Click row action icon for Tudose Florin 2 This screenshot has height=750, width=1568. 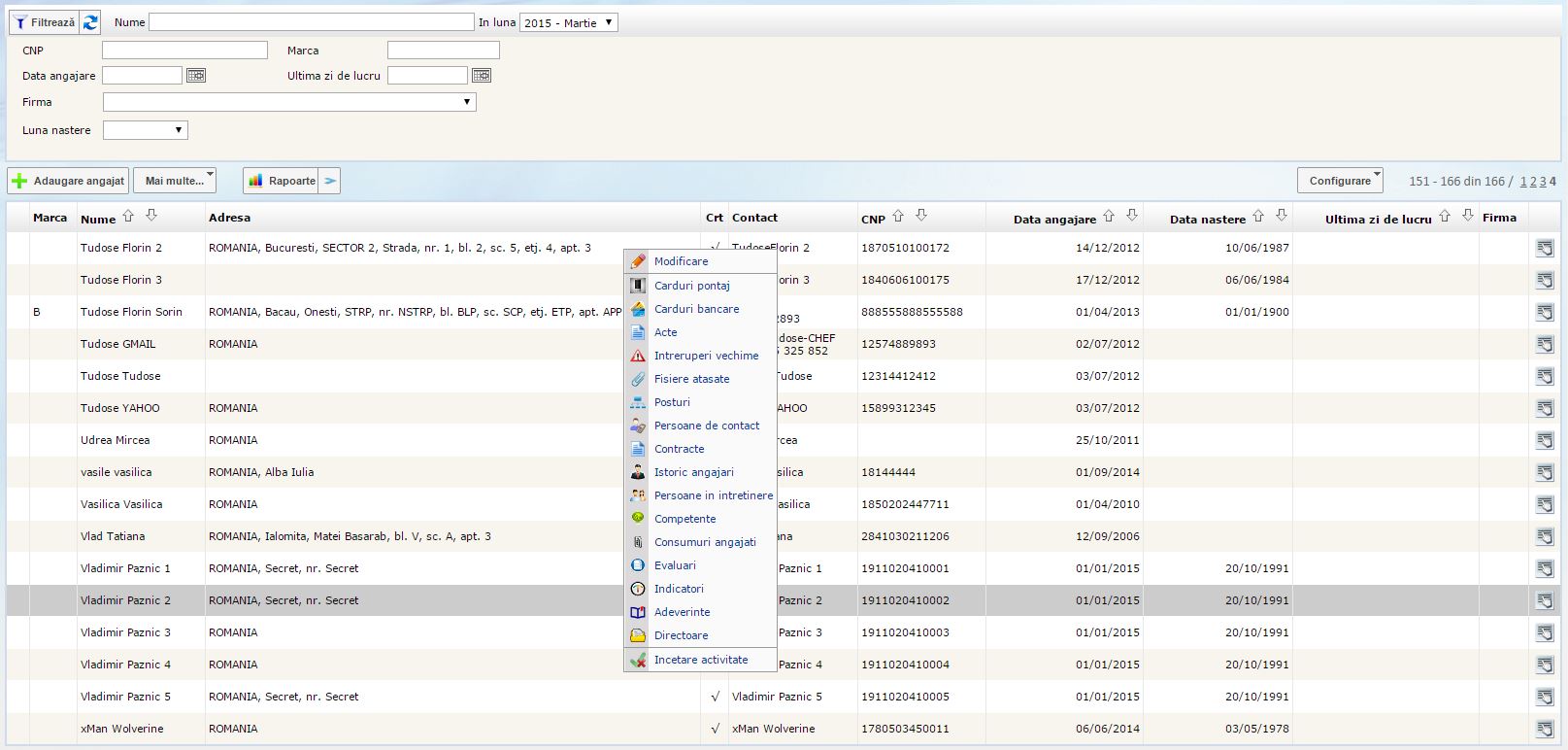1544,249
